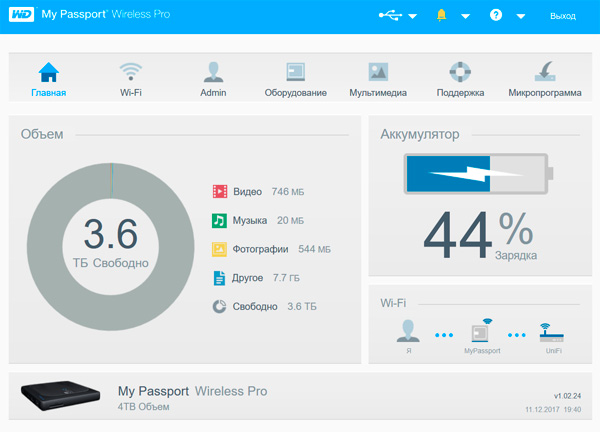
Task: Click the user icon labeled Я
Action: [407, 331]
